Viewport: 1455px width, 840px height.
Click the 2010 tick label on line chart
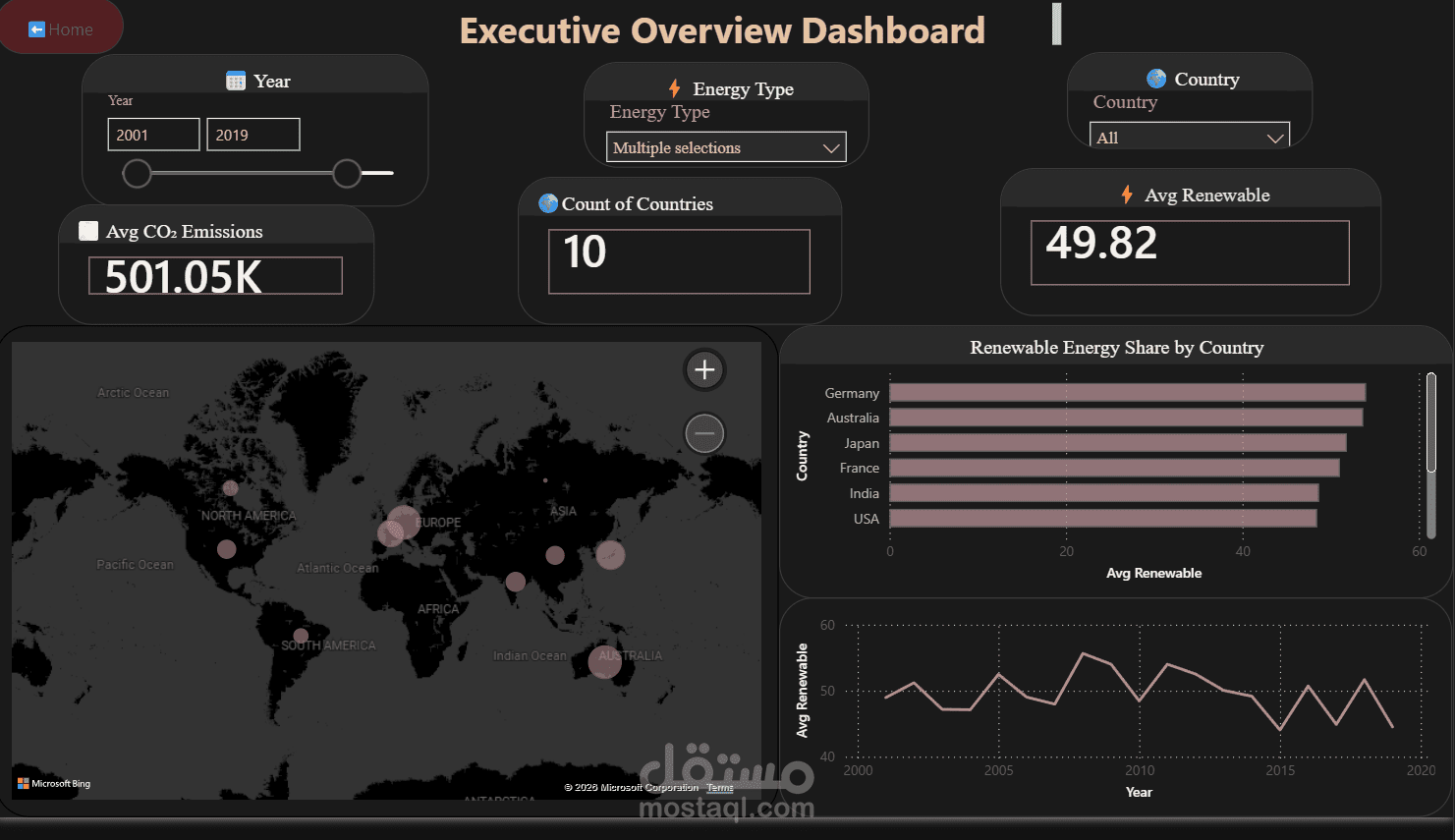1140,770
